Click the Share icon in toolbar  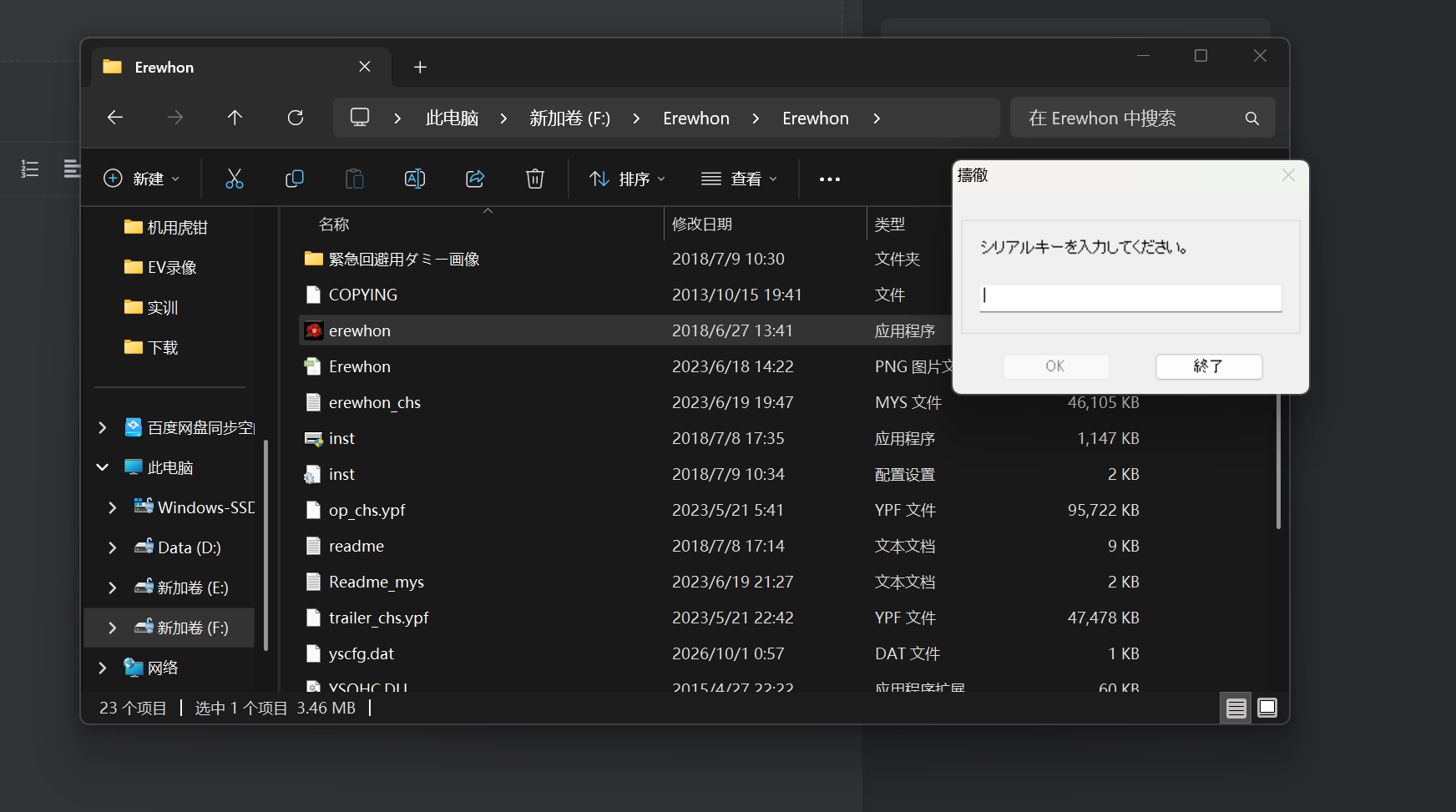475,179
